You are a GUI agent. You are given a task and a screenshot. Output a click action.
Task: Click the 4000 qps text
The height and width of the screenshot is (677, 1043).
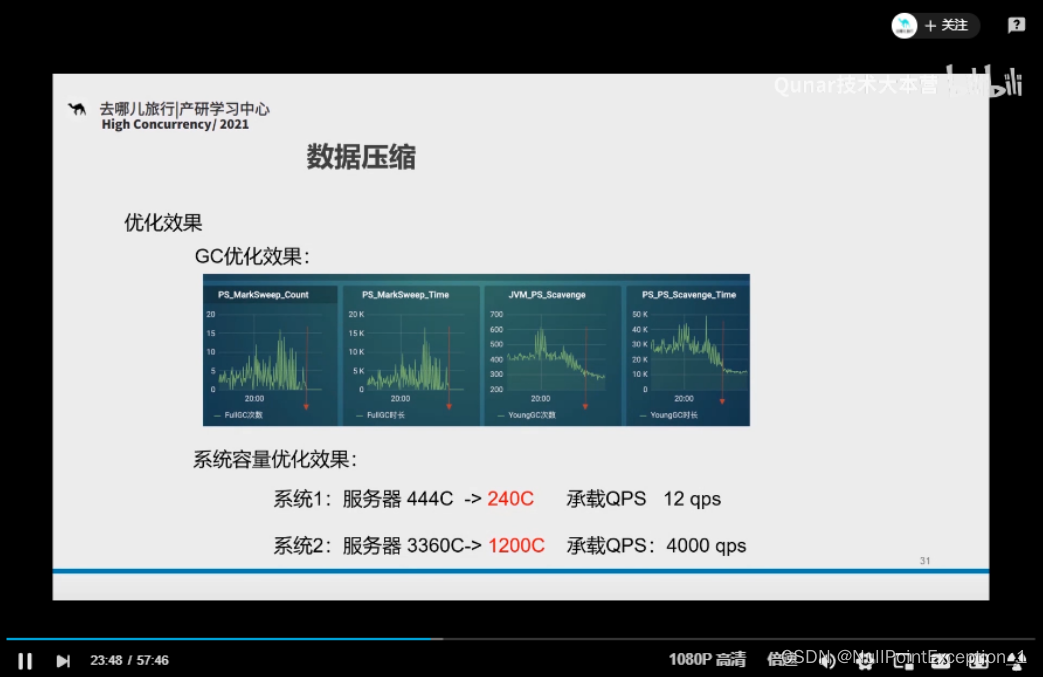(x=706, y=546)
